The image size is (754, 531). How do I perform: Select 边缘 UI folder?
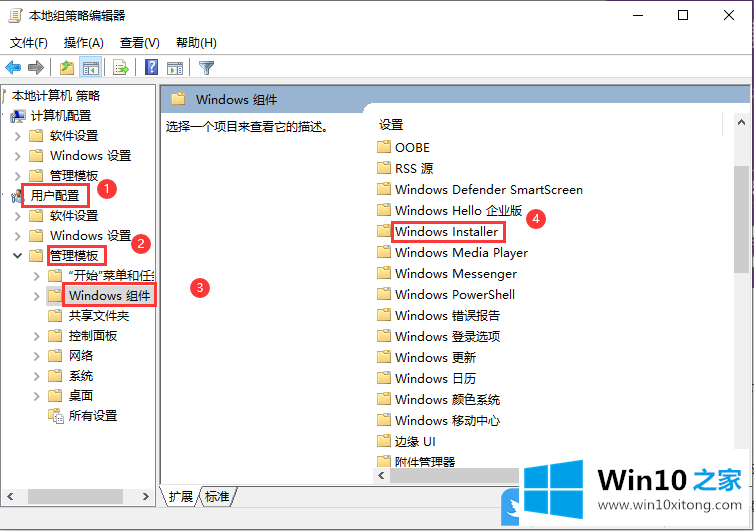[415, 441]
